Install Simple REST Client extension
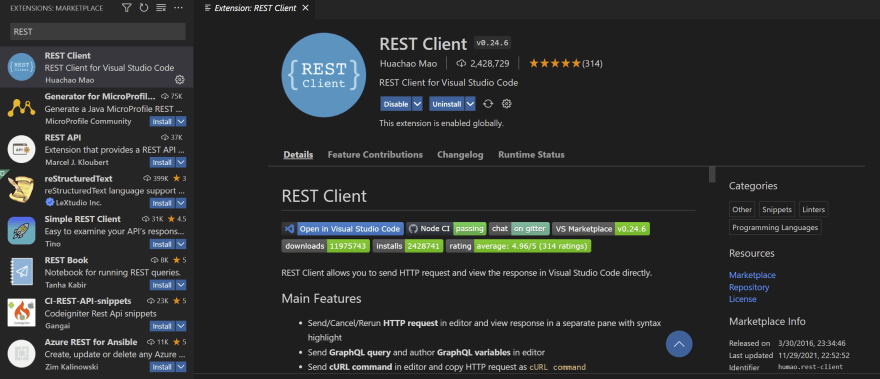The image size is (880, 379). tap(162, 244)
